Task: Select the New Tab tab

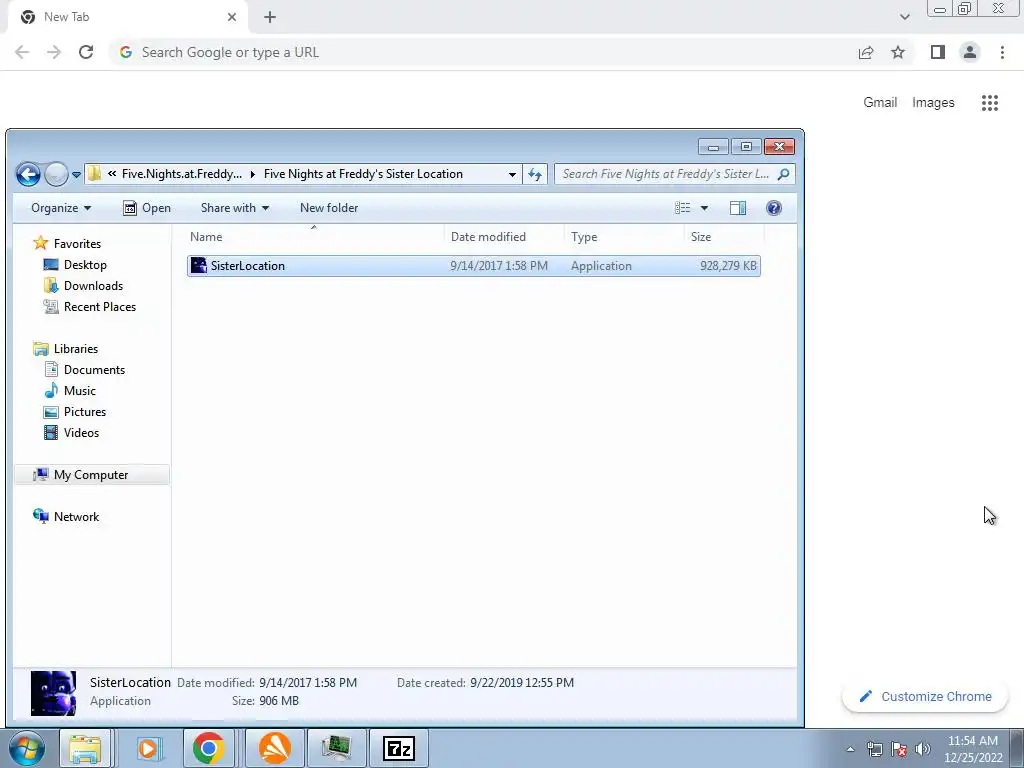Action: [127, 18]
